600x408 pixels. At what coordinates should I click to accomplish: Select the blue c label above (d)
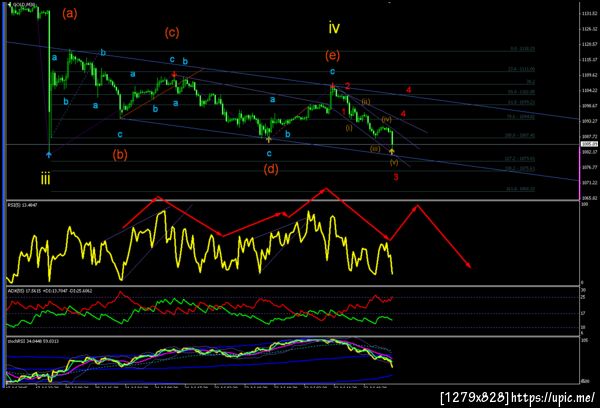[x=269, y=153]
